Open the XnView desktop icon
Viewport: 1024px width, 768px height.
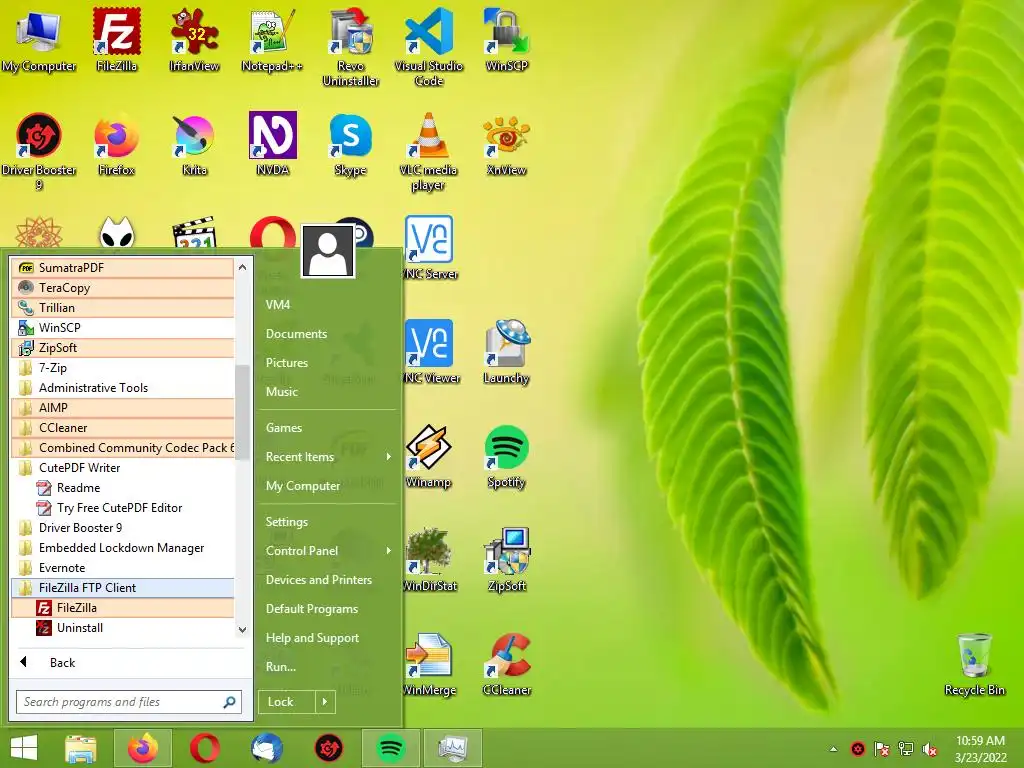507,144
